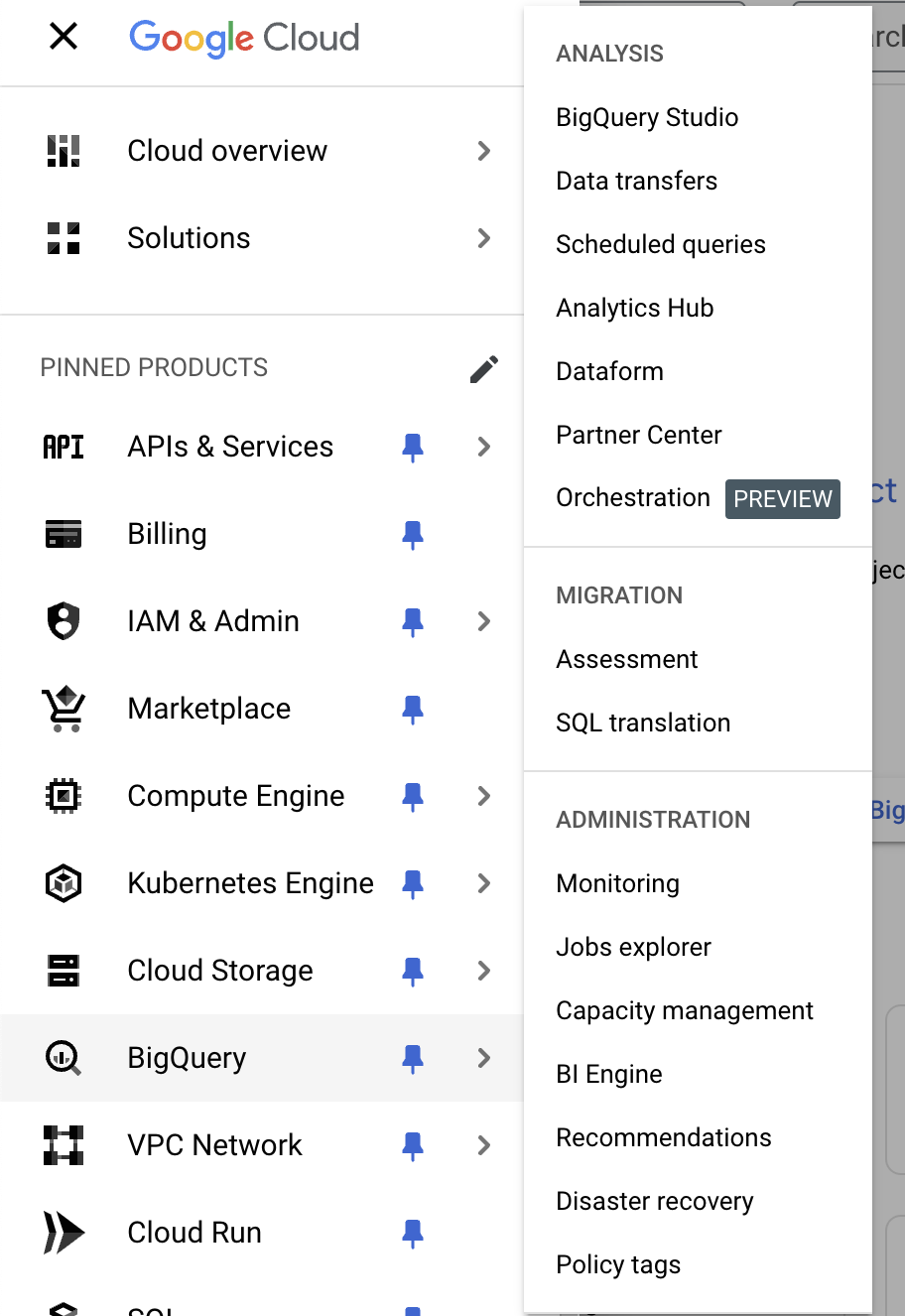Click the Marketplace cart icon
Screen dimensions: 905x1316
64,709
